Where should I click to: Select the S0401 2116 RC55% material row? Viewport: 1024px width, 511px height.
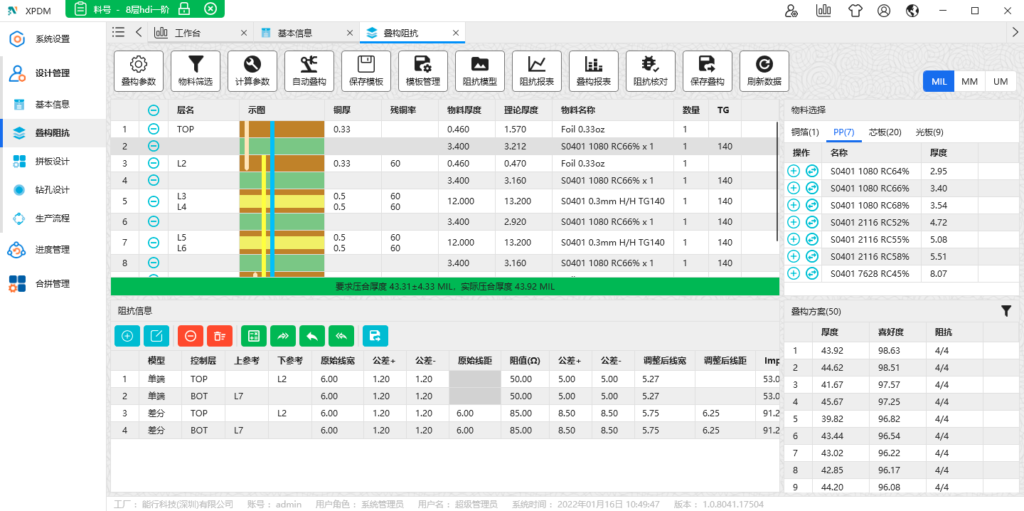[x=868, y=239]
